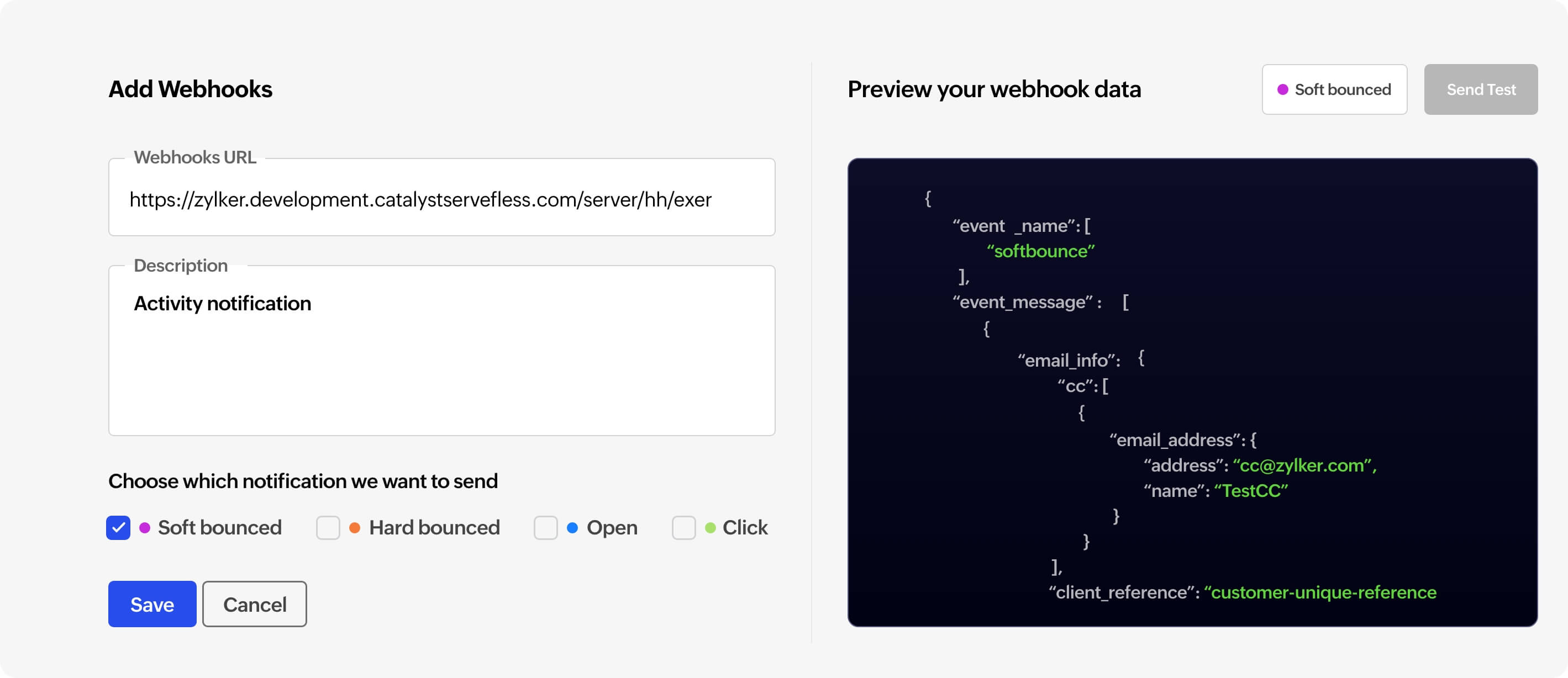The width and height of the screenshot is (1568, 678).
Task: Click the Add Webhooks heading
Action: click(190, 89)
